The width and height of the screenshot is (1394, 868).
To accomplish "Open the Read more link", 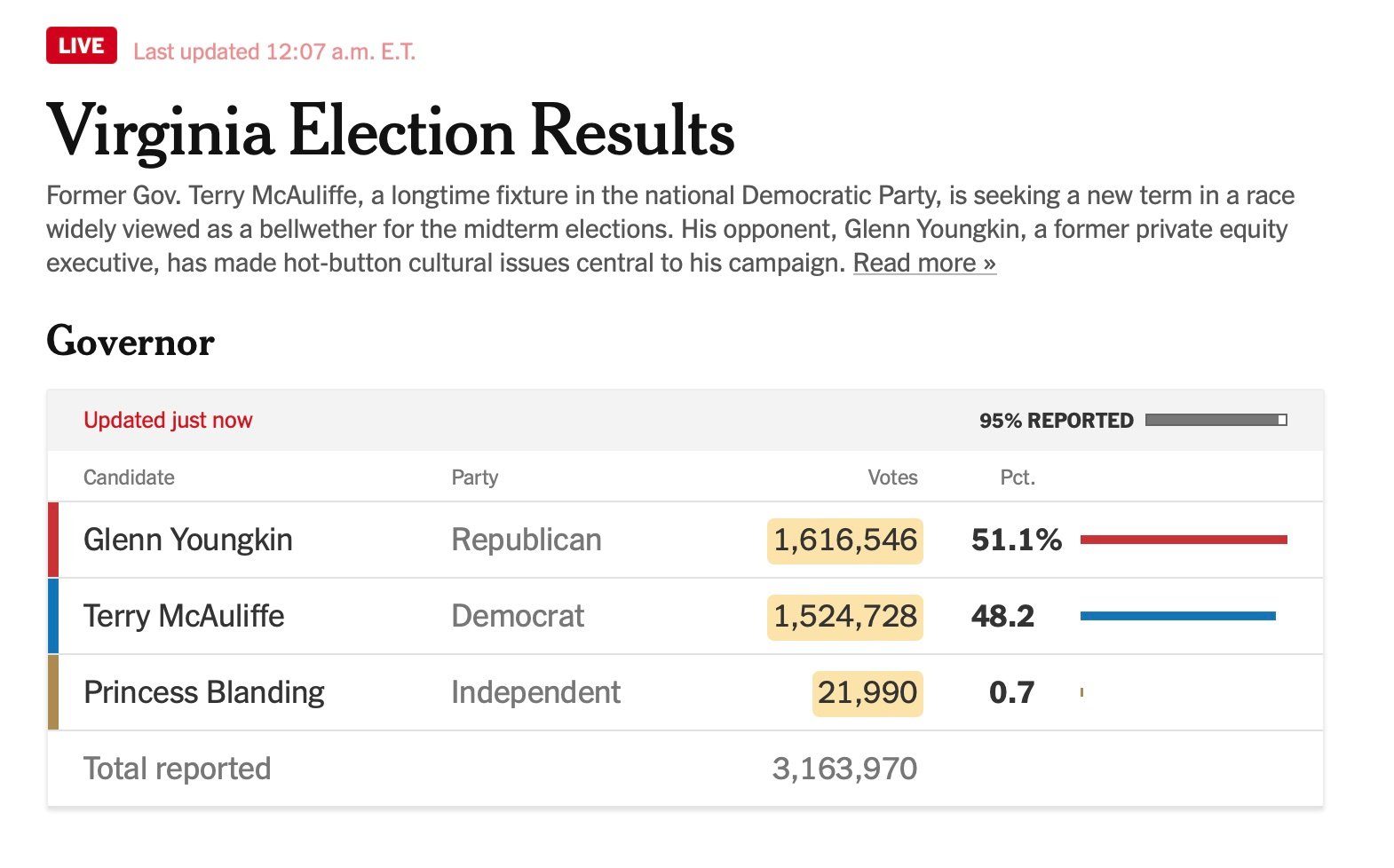I will coord(923,264).
